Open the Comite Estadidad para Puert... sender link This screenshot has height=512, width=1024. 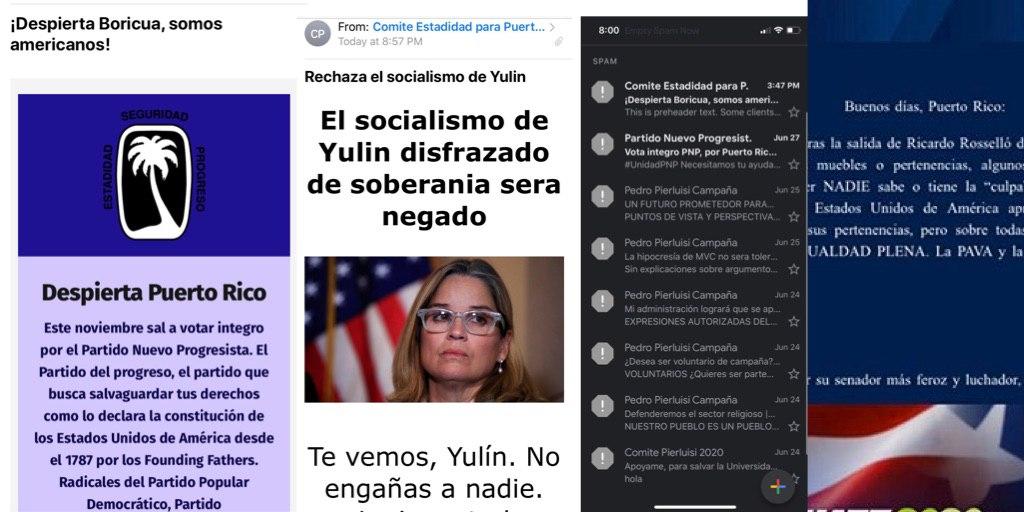click(458, 27)
